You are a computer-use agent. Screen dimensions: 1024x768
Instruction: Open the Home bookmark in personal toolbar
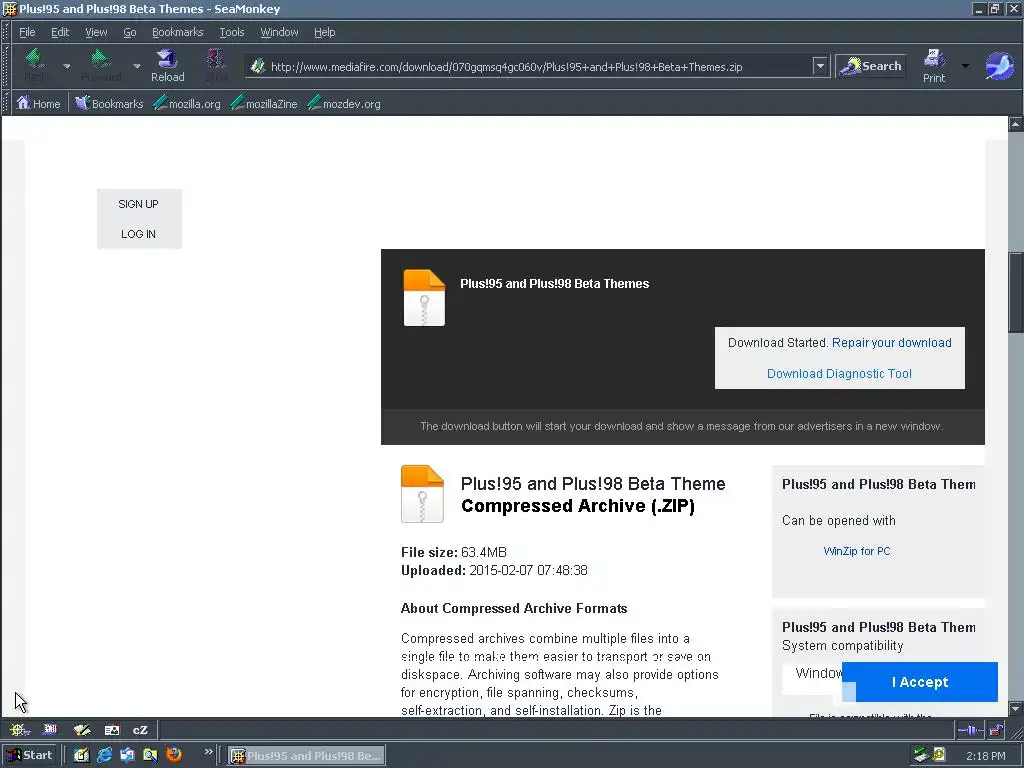pyautogui.click(x=39, y=103)
